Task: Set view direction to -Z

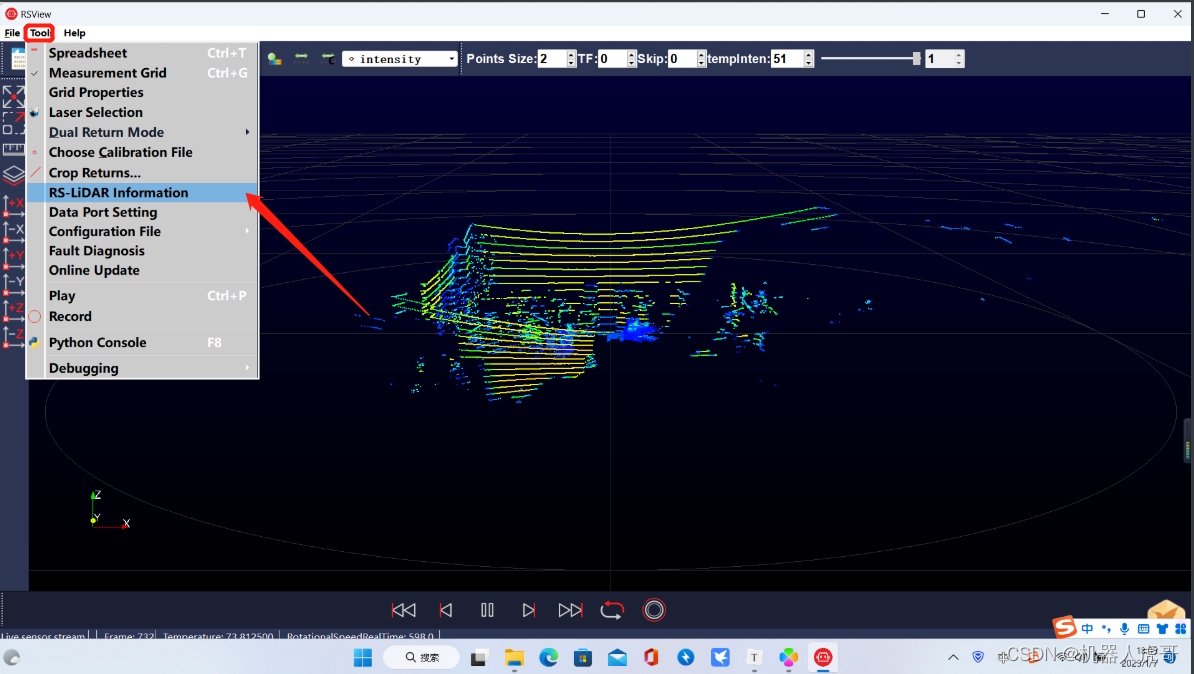Action: (14, 337)
